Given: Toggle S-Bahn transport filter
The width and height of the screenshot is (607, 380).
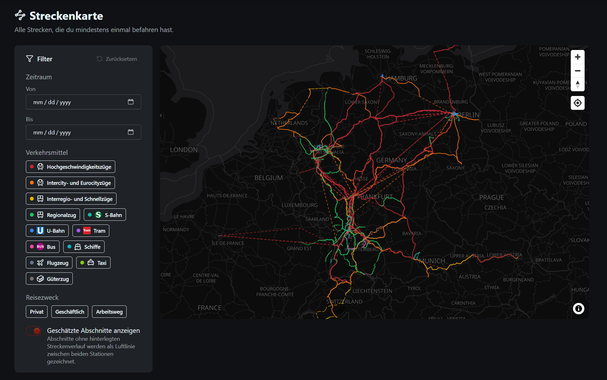Looking at the screenshot, I should pyautogui.click(x=105, y=215).
